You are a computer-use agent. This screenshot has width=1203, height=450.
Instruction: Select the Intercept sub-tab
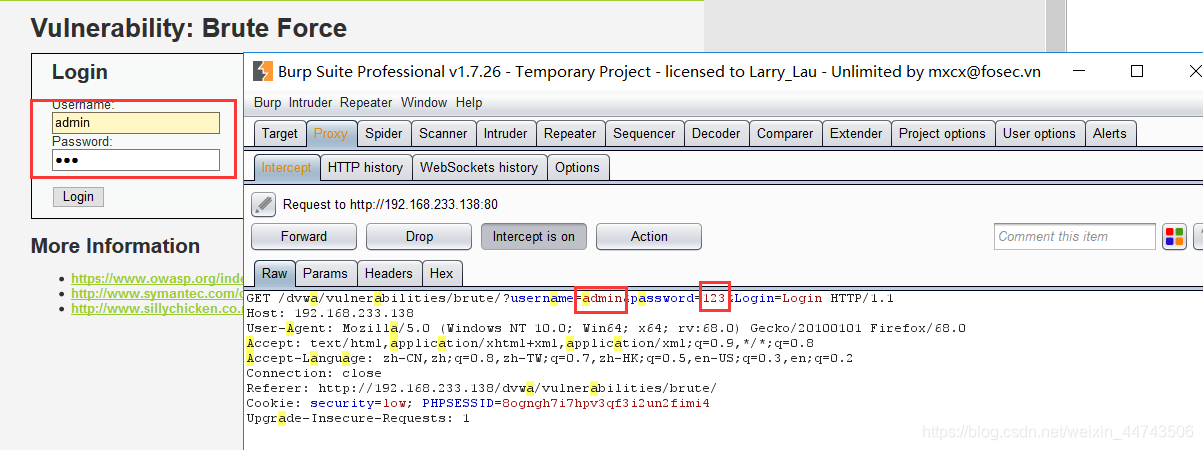286,167
